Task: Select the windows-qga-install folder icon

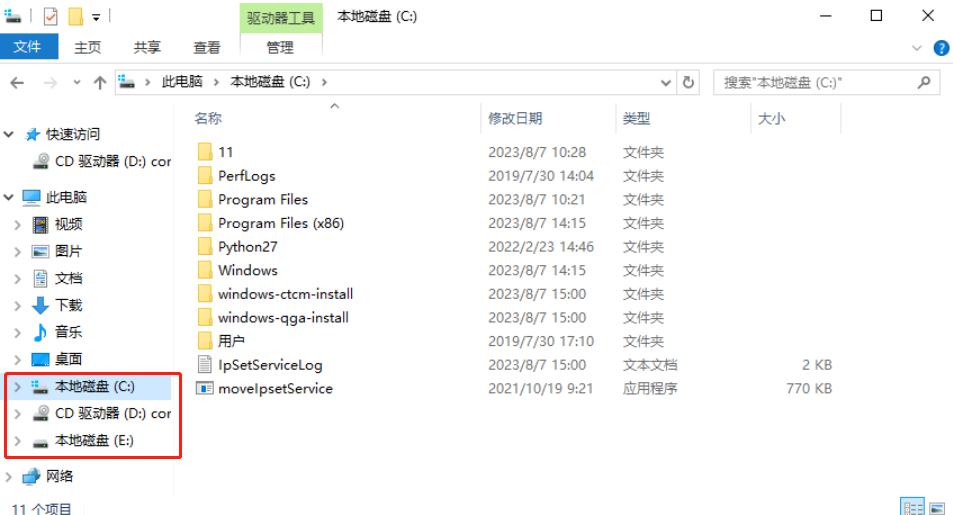Action: tap(205, 317)
